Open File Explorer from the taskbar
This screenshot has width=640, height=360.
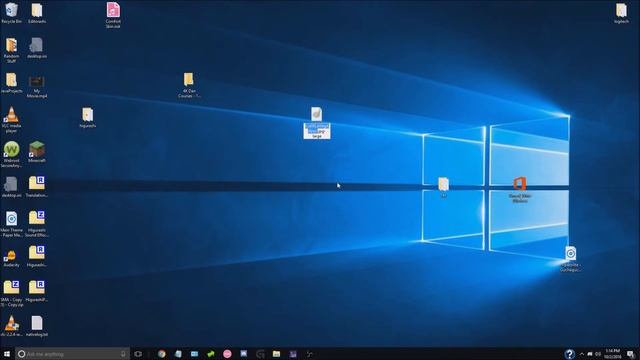coord(276,354)
